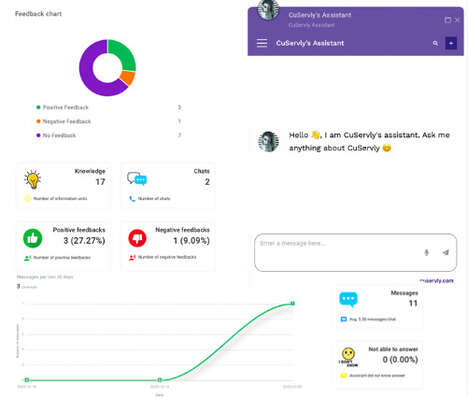The height and width of the screenshot is (397, 468).
Task: Click the avatar beside the Hello message
Action: [268, 141]
